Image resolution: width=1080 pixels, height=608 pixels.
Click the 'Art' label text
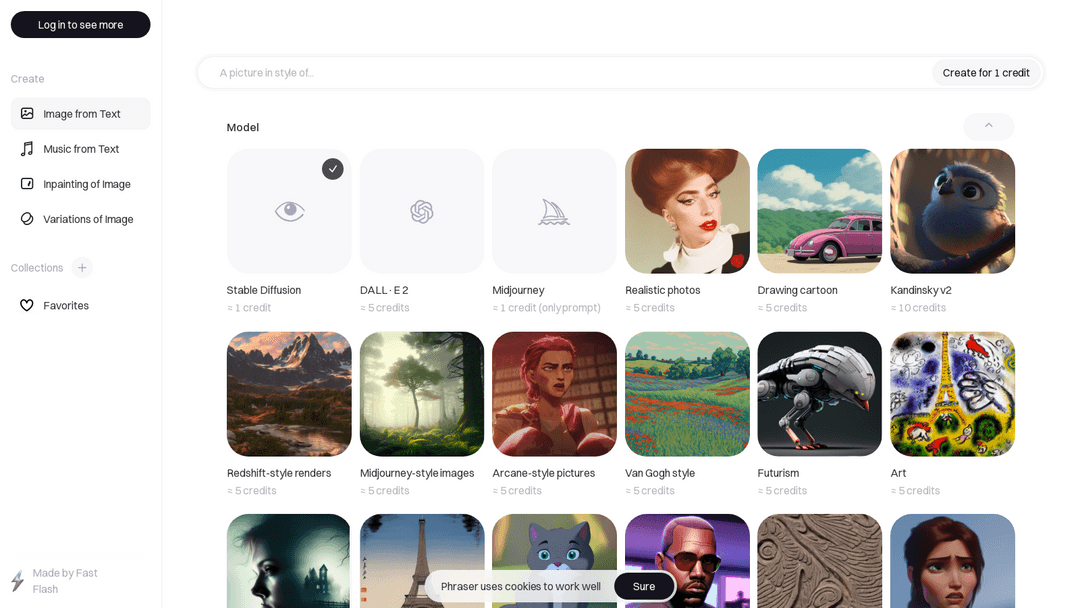[898, 473]
